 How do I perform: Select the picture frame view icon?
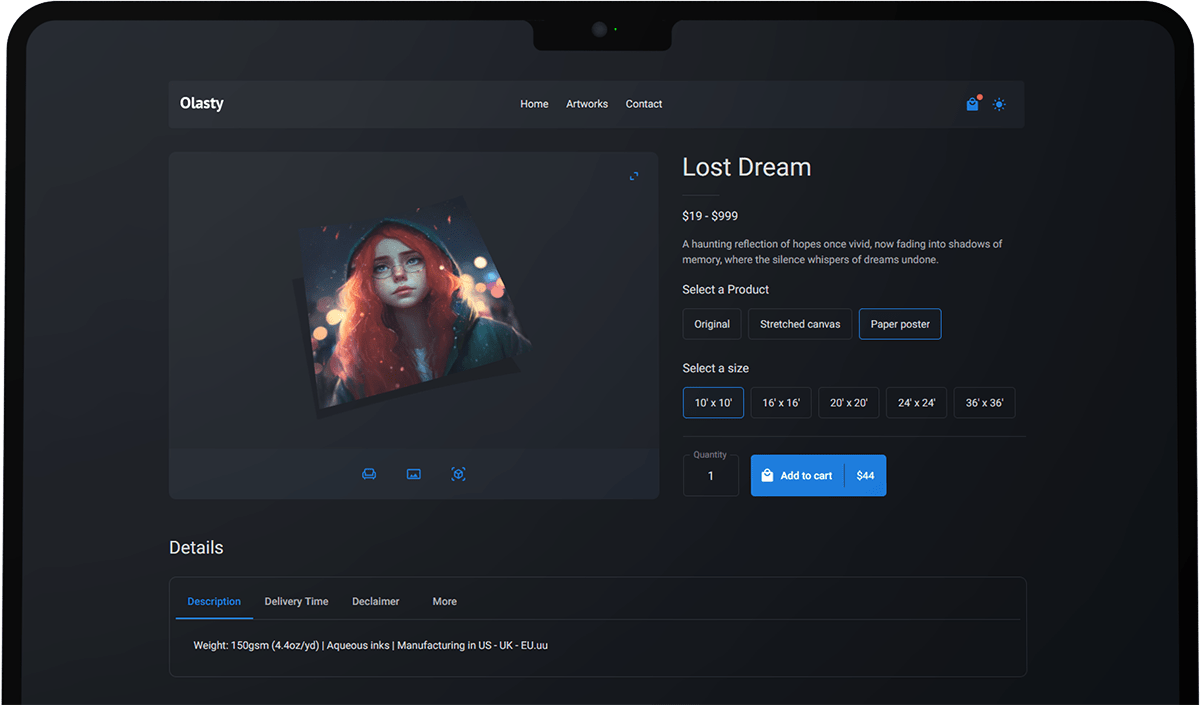point(414,474)
